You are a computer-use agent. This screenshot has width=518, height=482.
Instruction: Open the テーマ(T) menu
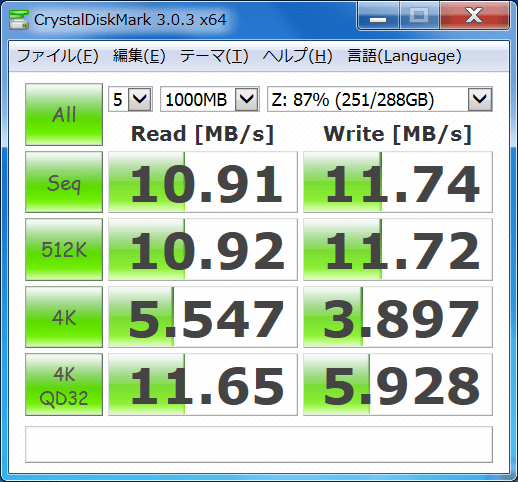click(x=214, y=56)
